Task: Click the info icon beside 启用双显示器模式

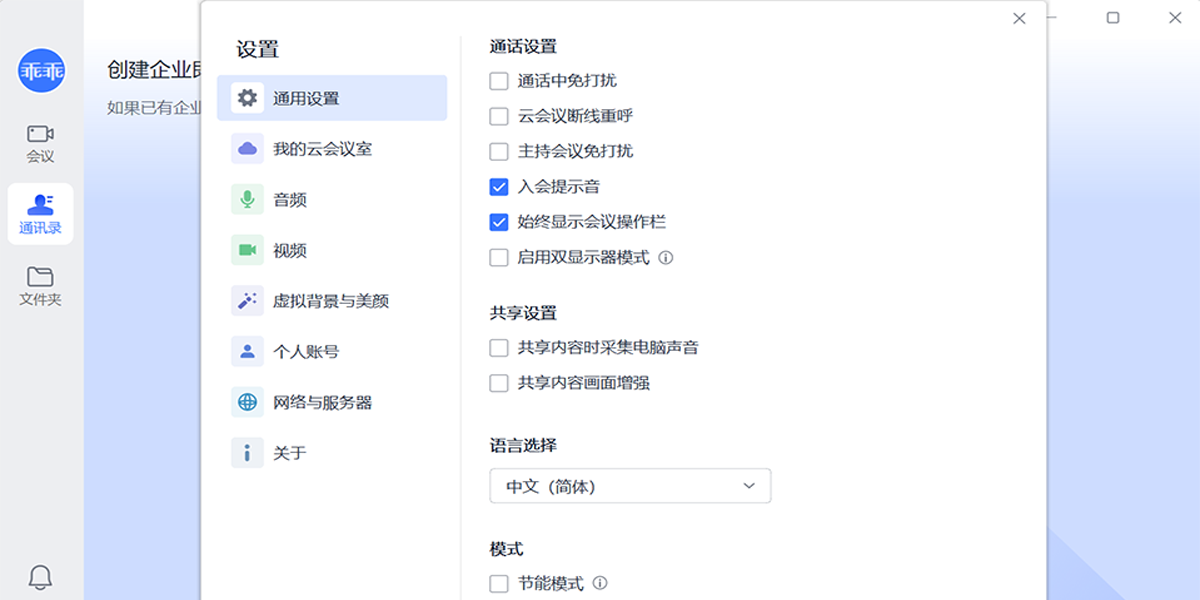Action: tap(666, 258)
